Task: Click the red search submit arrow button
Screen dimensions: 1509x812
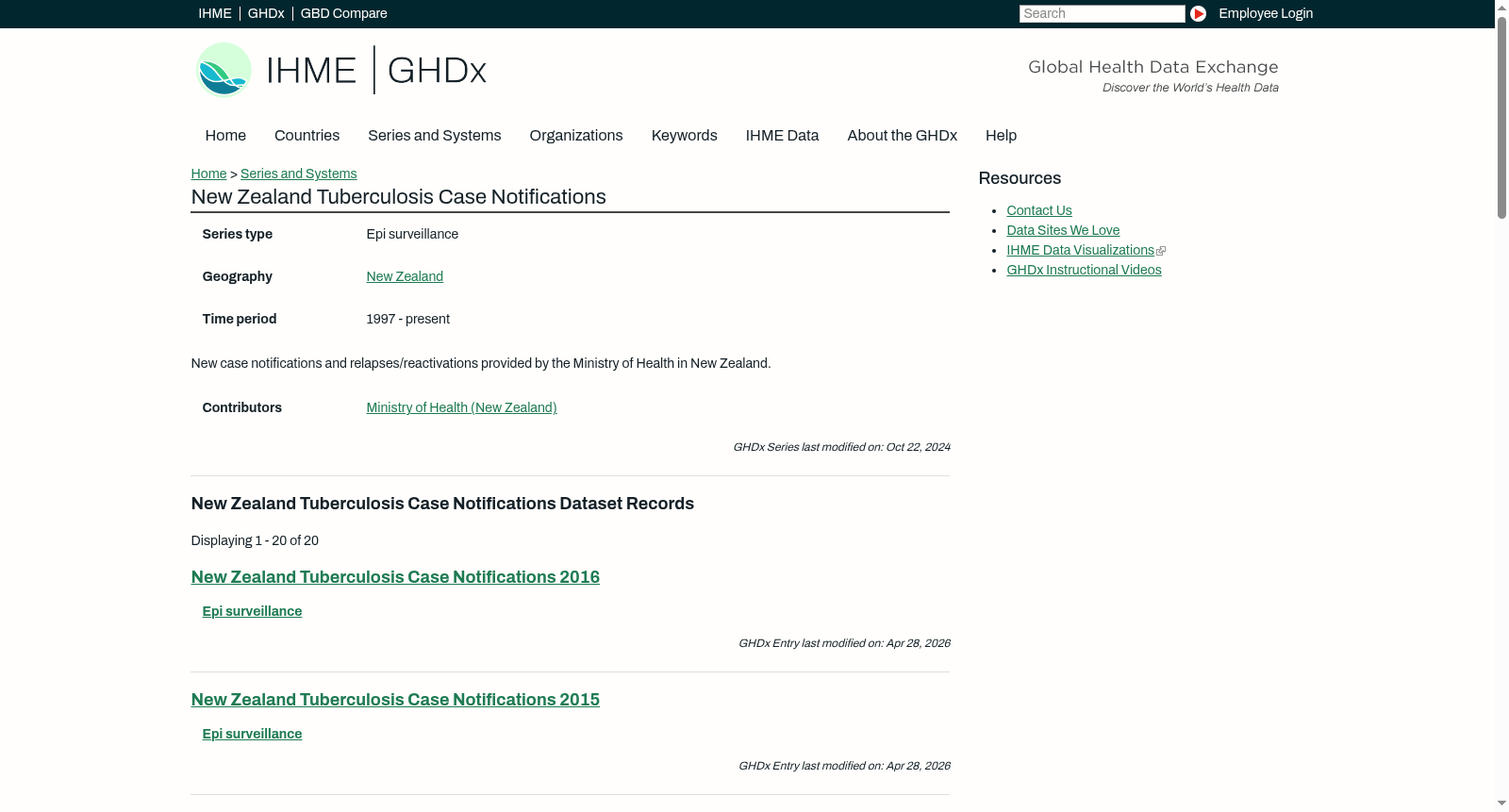Action: click(x=1198, y=13)
